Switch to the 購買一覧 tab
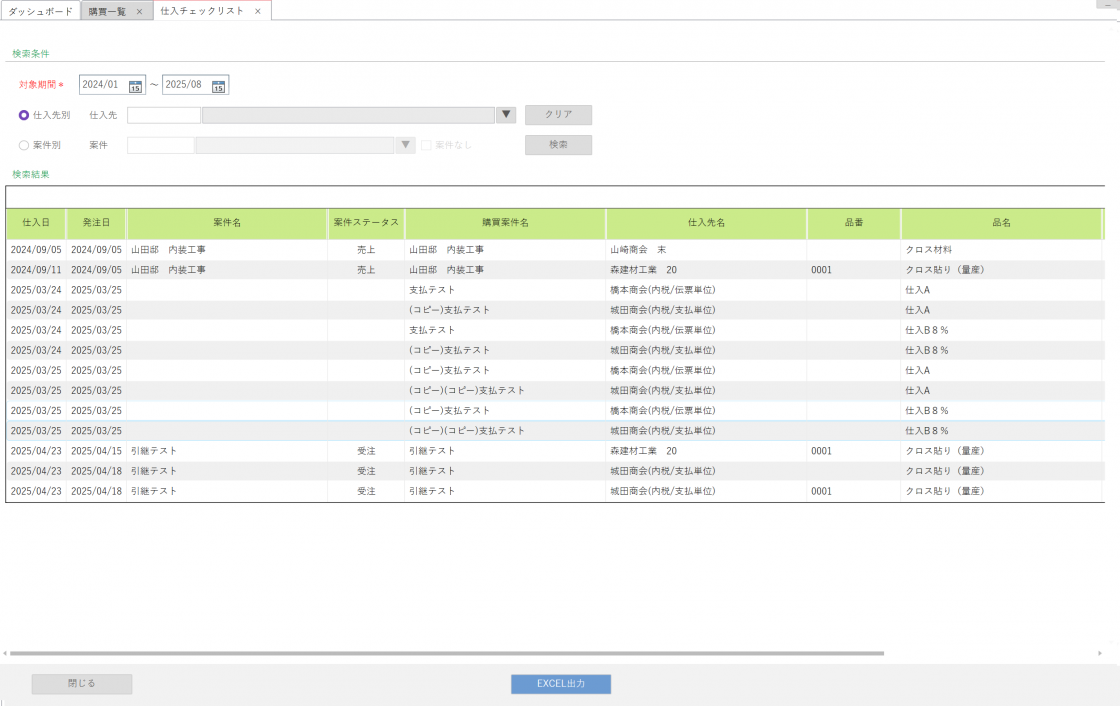This screenshot has width=1120, height=706. pos(107,11)
